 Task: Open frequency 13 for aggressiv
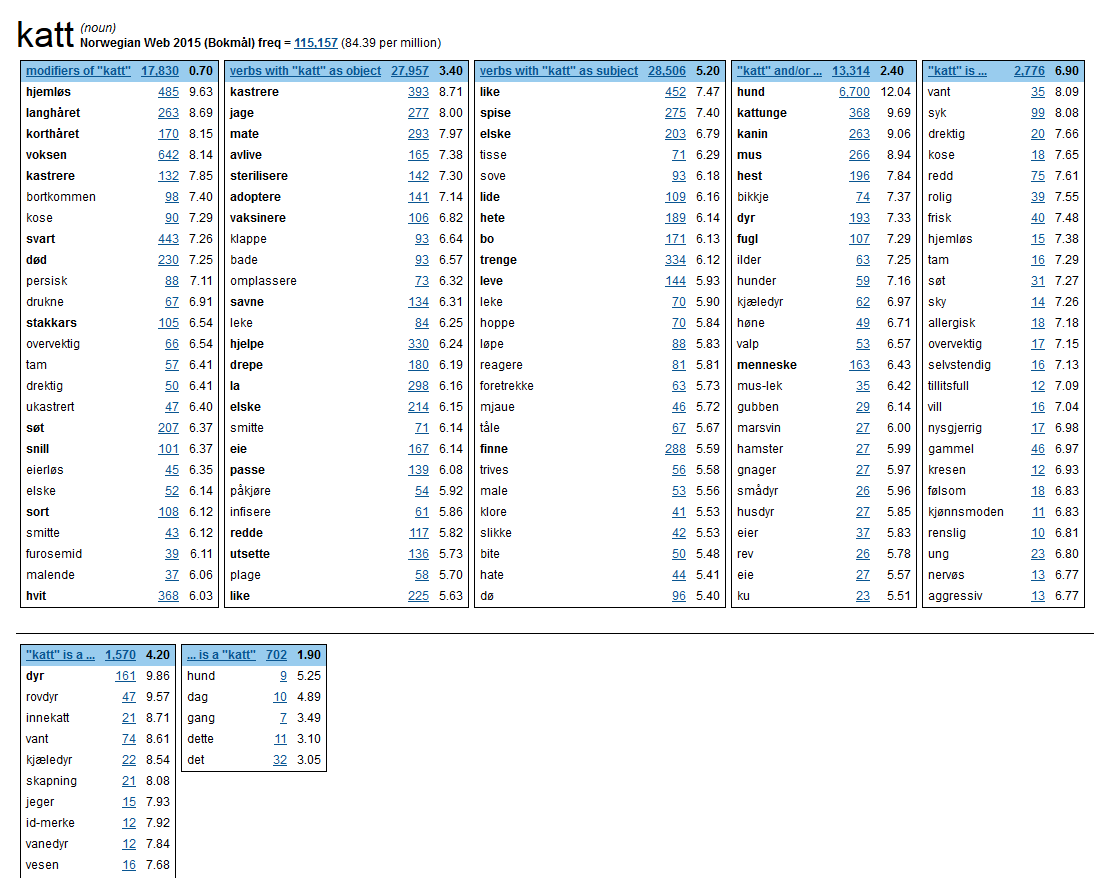click(x=1038, y=595)
